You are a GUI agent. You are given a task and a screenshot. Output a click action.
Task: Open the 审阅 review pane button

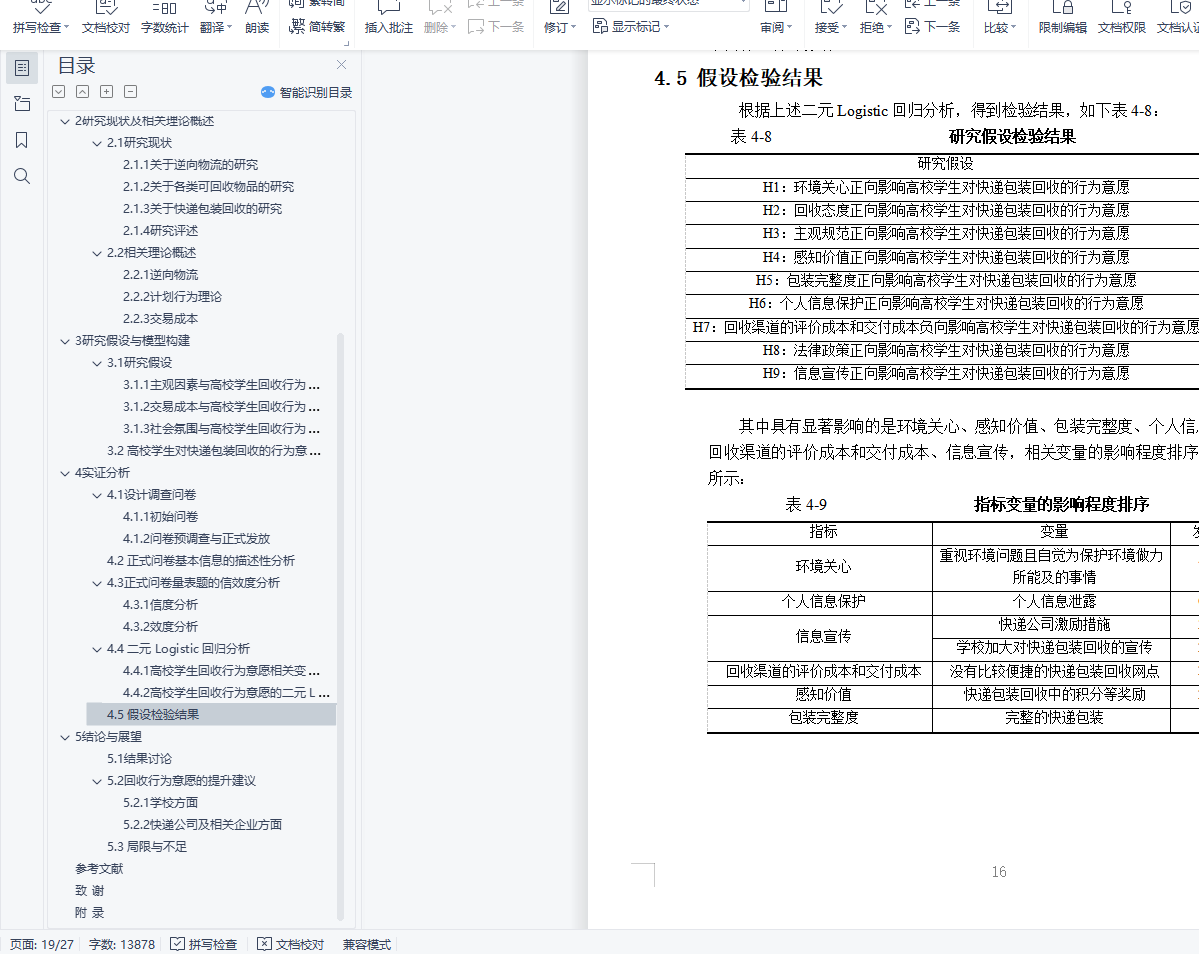click(x=775, y=18)
